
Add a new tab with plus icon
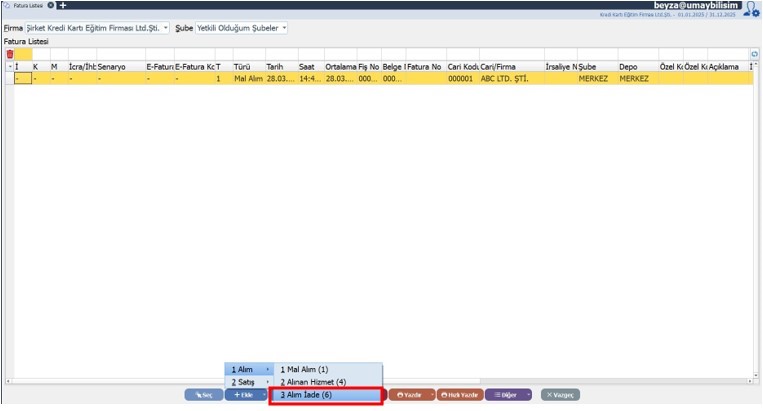tap(63, 6)
